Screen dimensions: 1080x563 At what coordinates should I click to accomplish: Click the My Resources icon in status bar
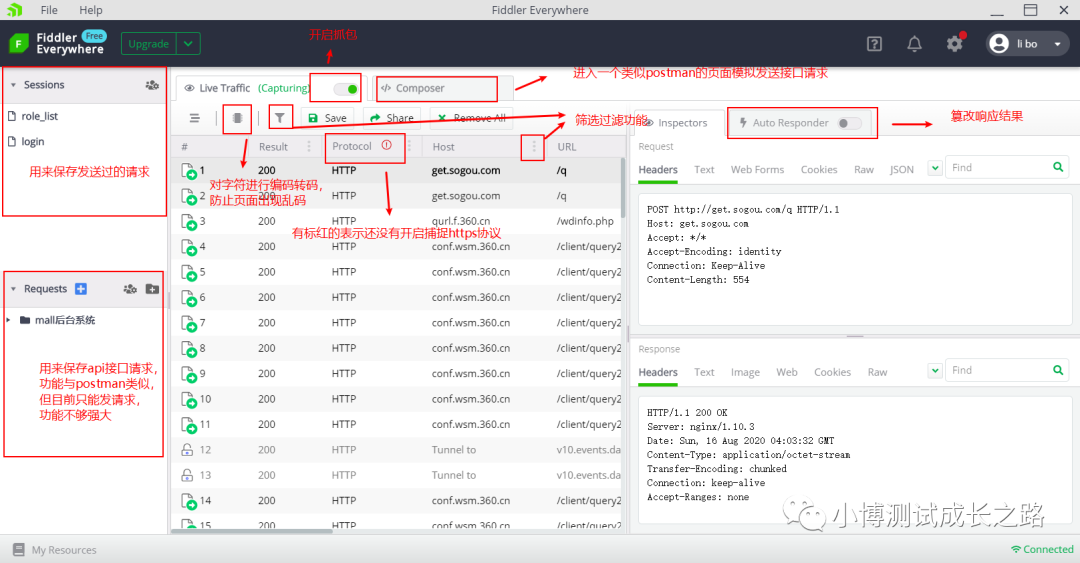(x=19, y=550)
